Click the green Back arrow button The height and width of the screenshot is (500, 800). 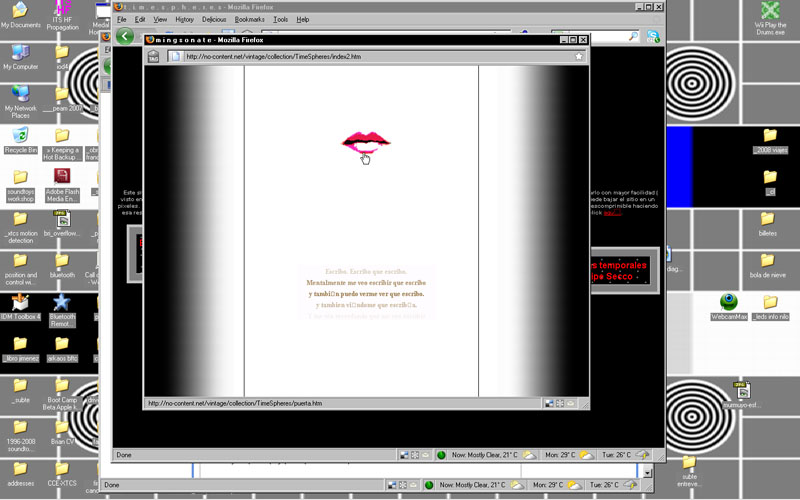coord(125,36)
